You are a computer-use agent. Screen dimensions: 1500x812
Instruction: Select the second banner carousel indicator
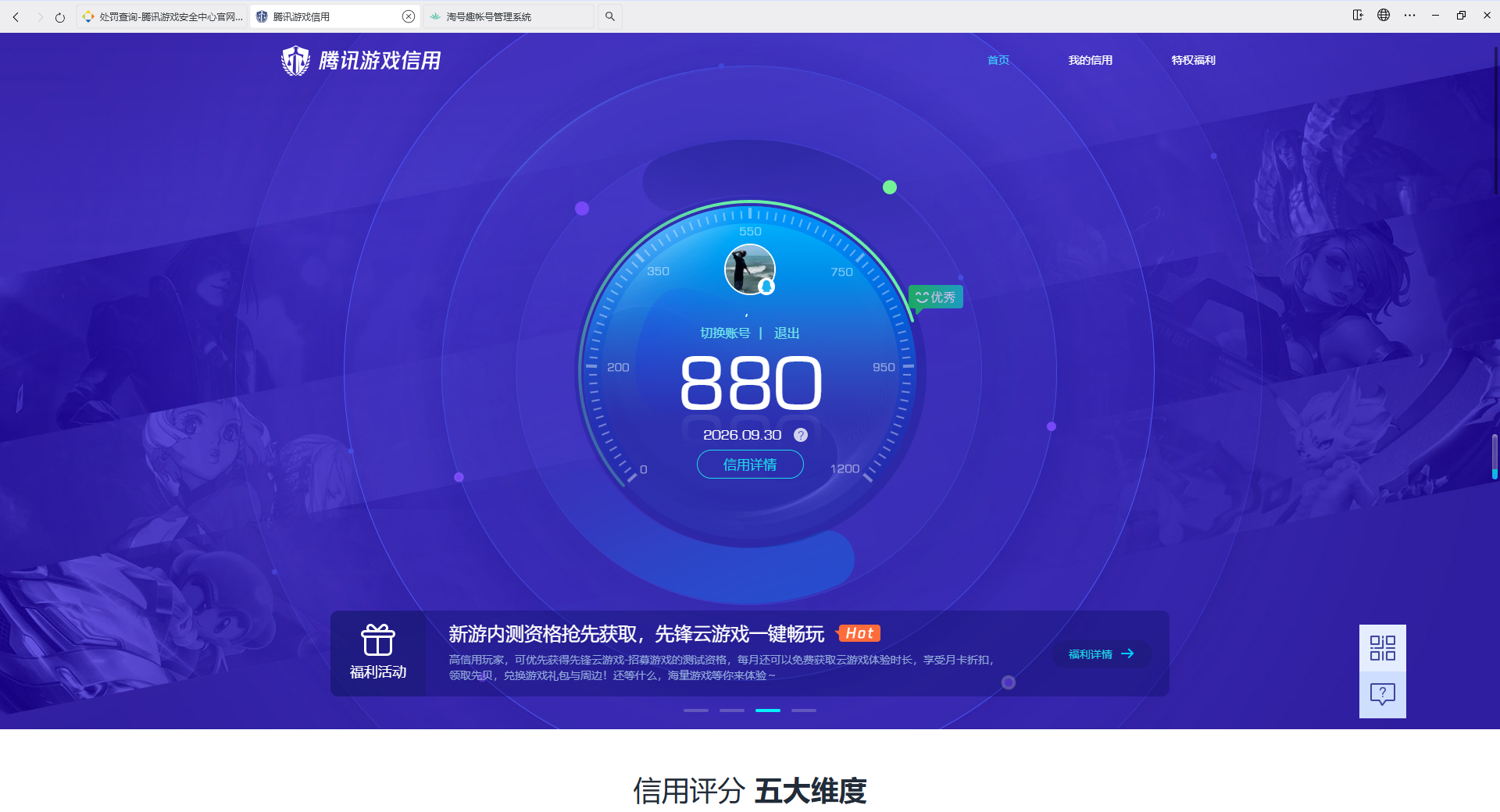(732, 710)
